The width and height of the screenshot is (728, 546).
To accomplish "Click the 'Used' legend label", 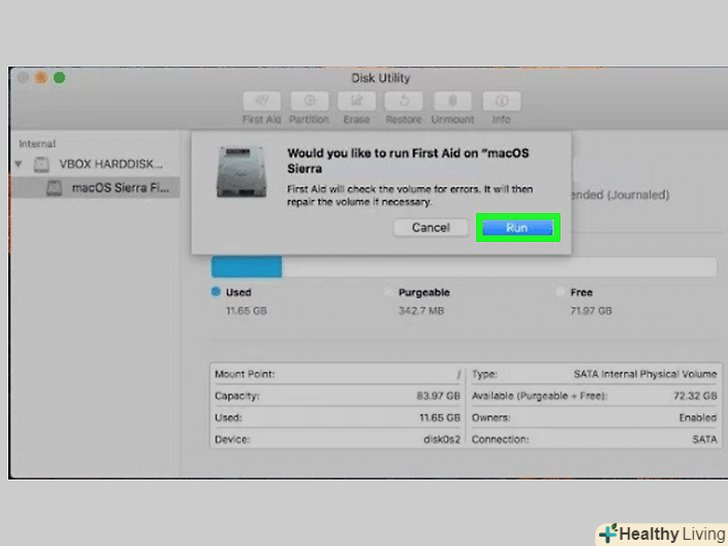I will (x=239, y=292).
